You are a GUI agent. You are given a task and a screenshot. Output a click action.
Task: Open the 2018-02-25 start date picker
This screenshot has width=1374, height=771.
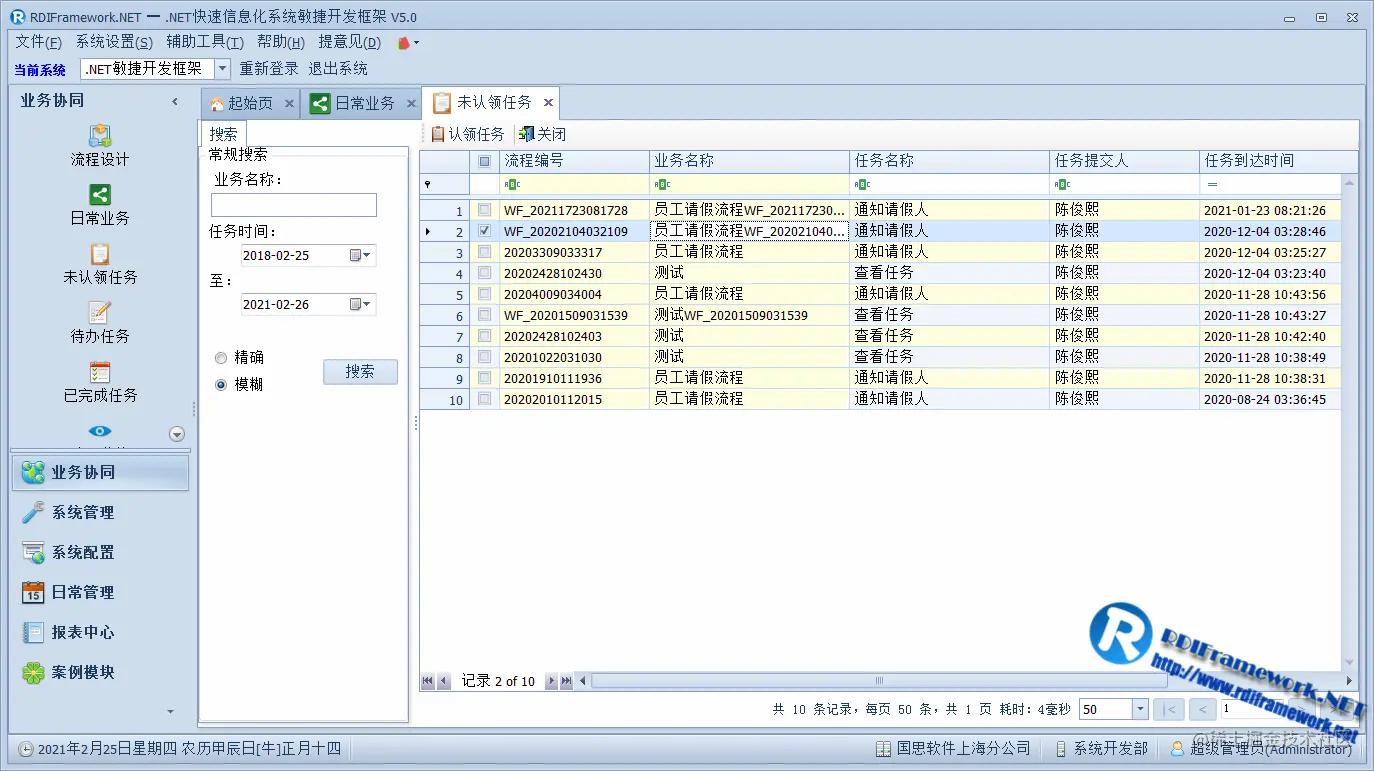click(361, 255)
